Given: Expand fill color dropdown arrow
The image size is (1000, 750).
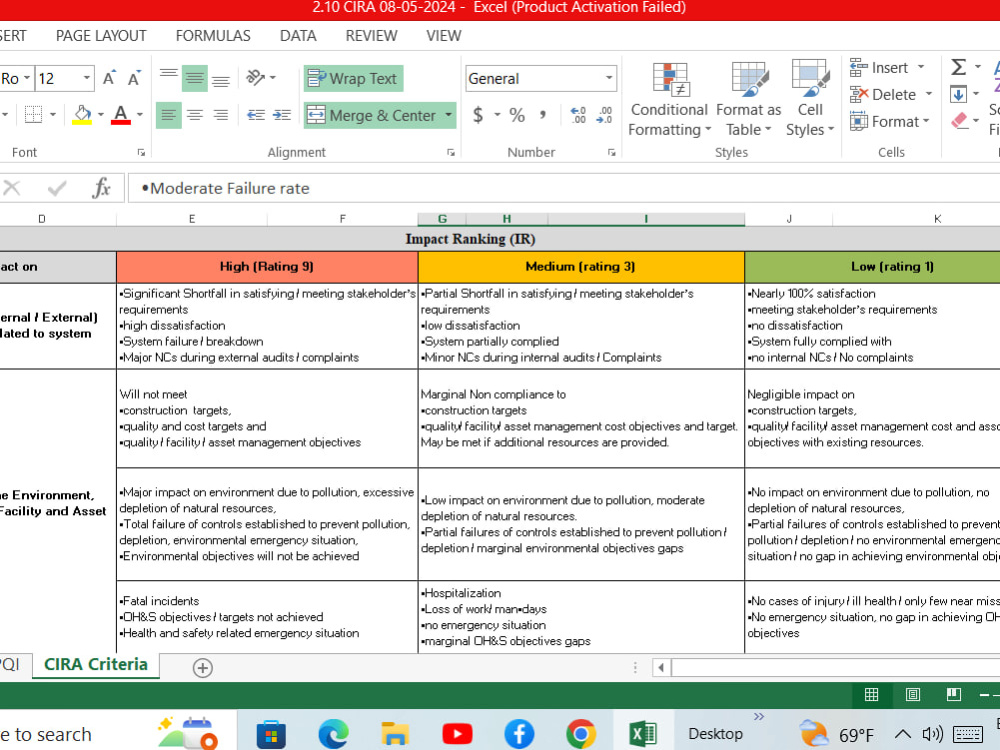Looking at the screenshot, I should (x=101, y=115).
